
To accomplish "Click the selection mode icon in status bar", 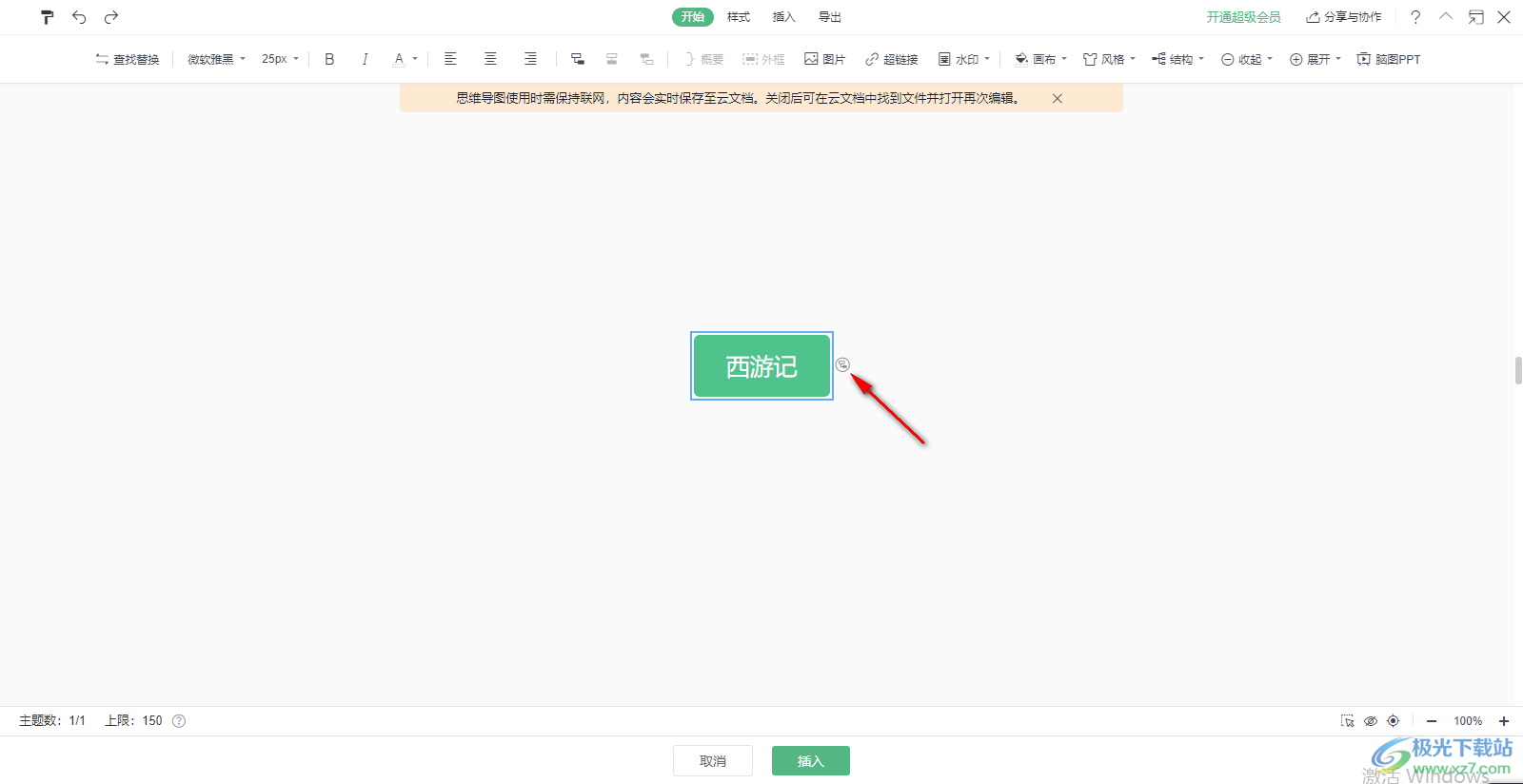I will point(1348,721).
